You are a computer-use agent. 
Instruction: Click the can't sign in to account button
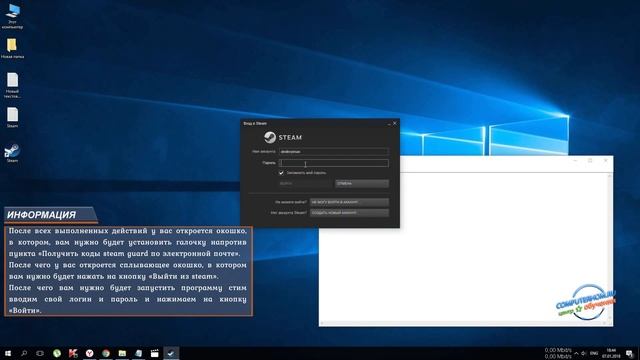349,202
